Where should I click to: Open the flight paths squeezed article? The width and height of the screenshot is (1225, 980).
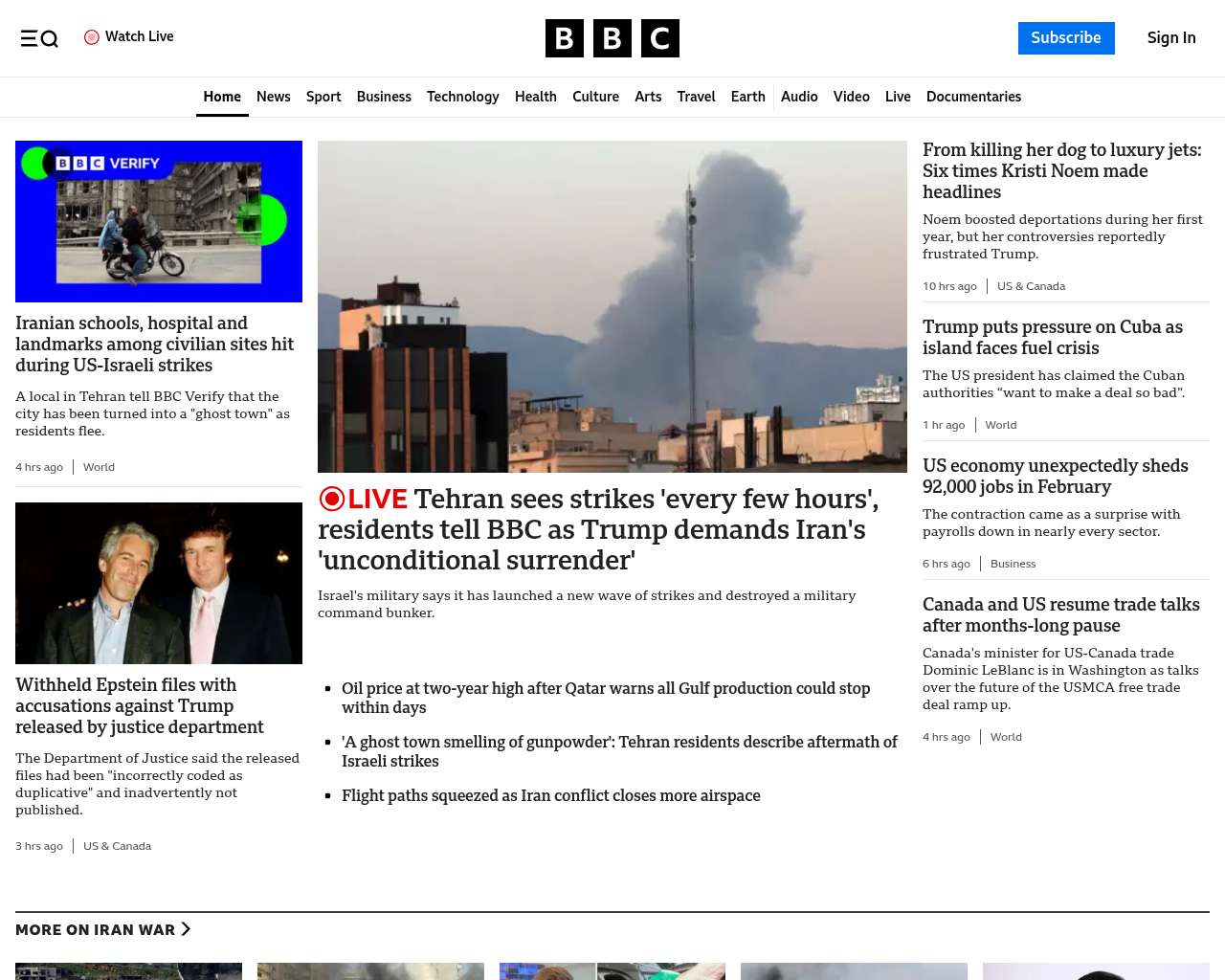(550, 795)
